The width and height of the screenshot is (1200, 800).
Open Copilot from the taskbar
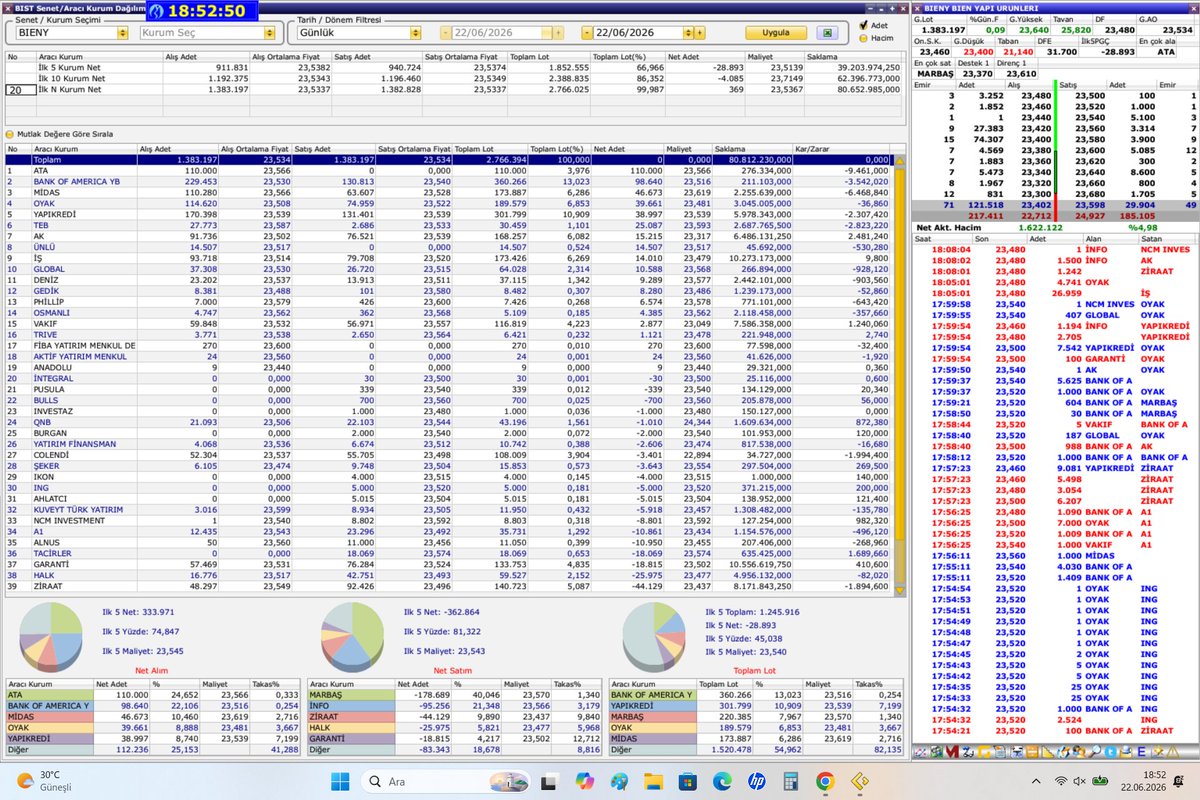pyautogui.click(x=584, y=780)
